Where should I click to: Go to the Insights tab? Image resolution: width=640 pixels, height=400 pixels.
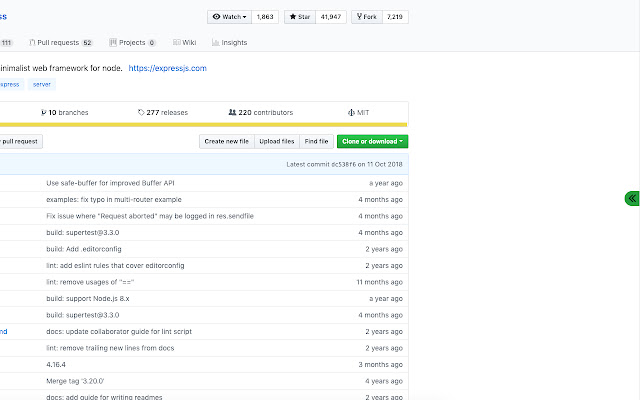[x=229, y=42]
